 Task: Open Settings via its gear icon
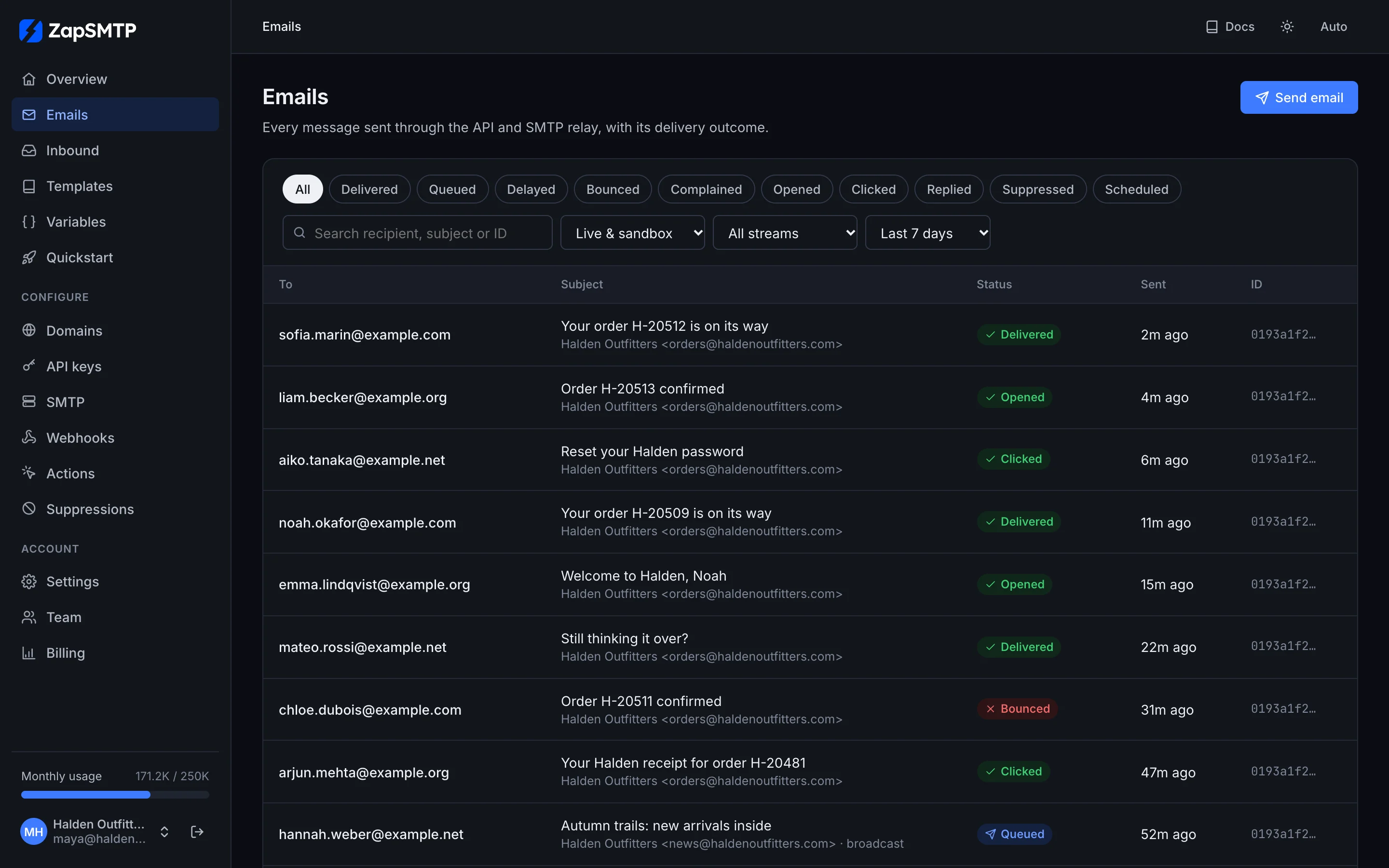point(29,582)
